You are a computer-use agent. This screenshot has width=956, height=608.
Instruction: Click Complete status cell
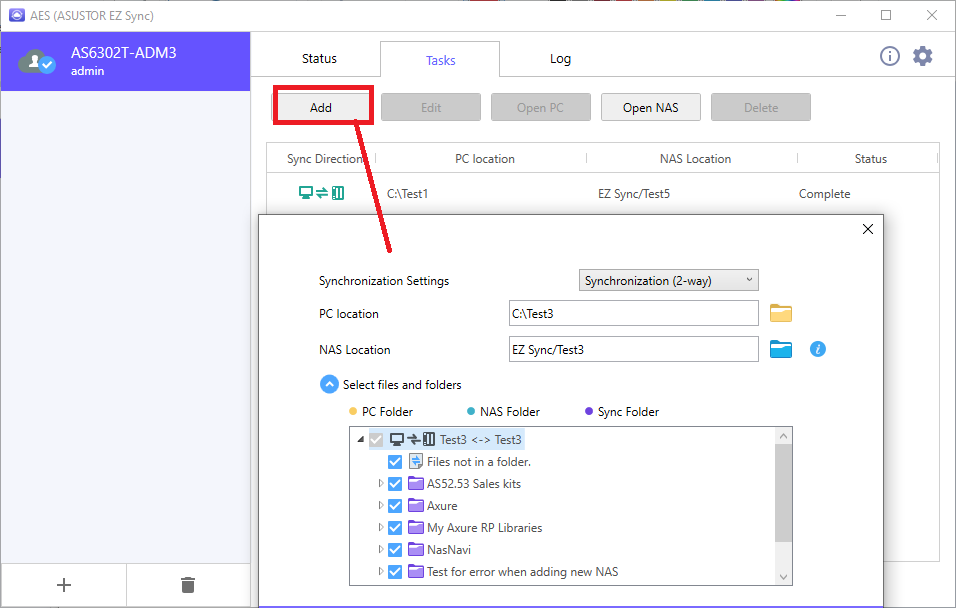[x=824, y=193]
